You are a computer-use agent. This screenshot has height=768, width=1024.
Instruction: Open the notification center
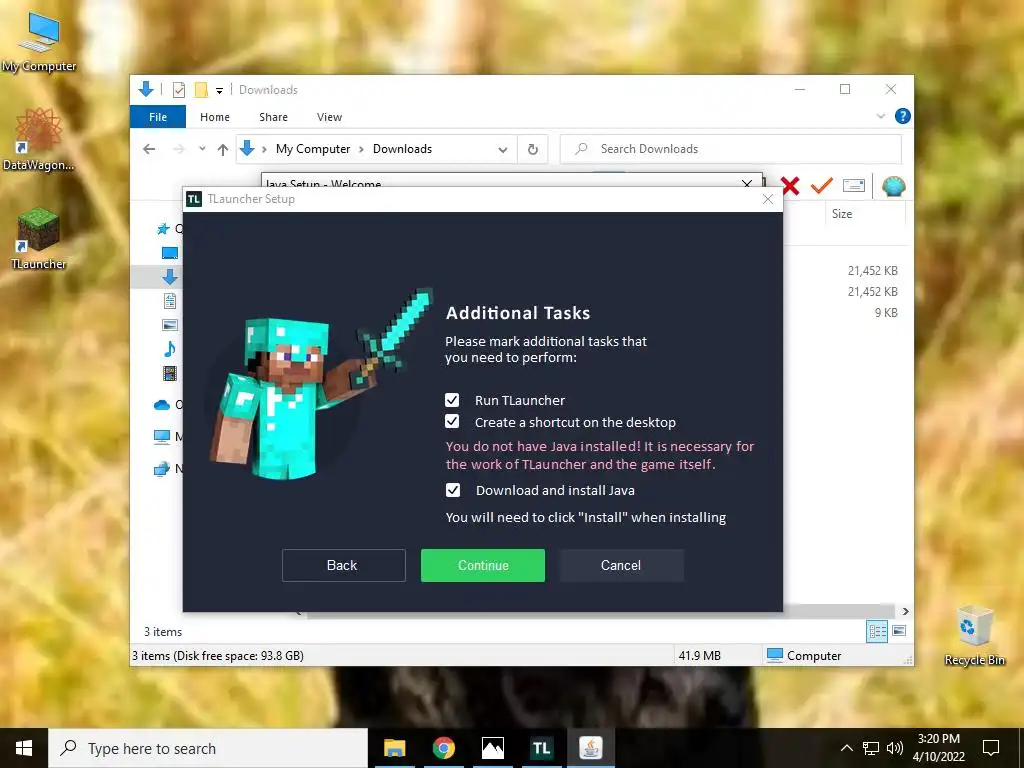tap(991, 748)
